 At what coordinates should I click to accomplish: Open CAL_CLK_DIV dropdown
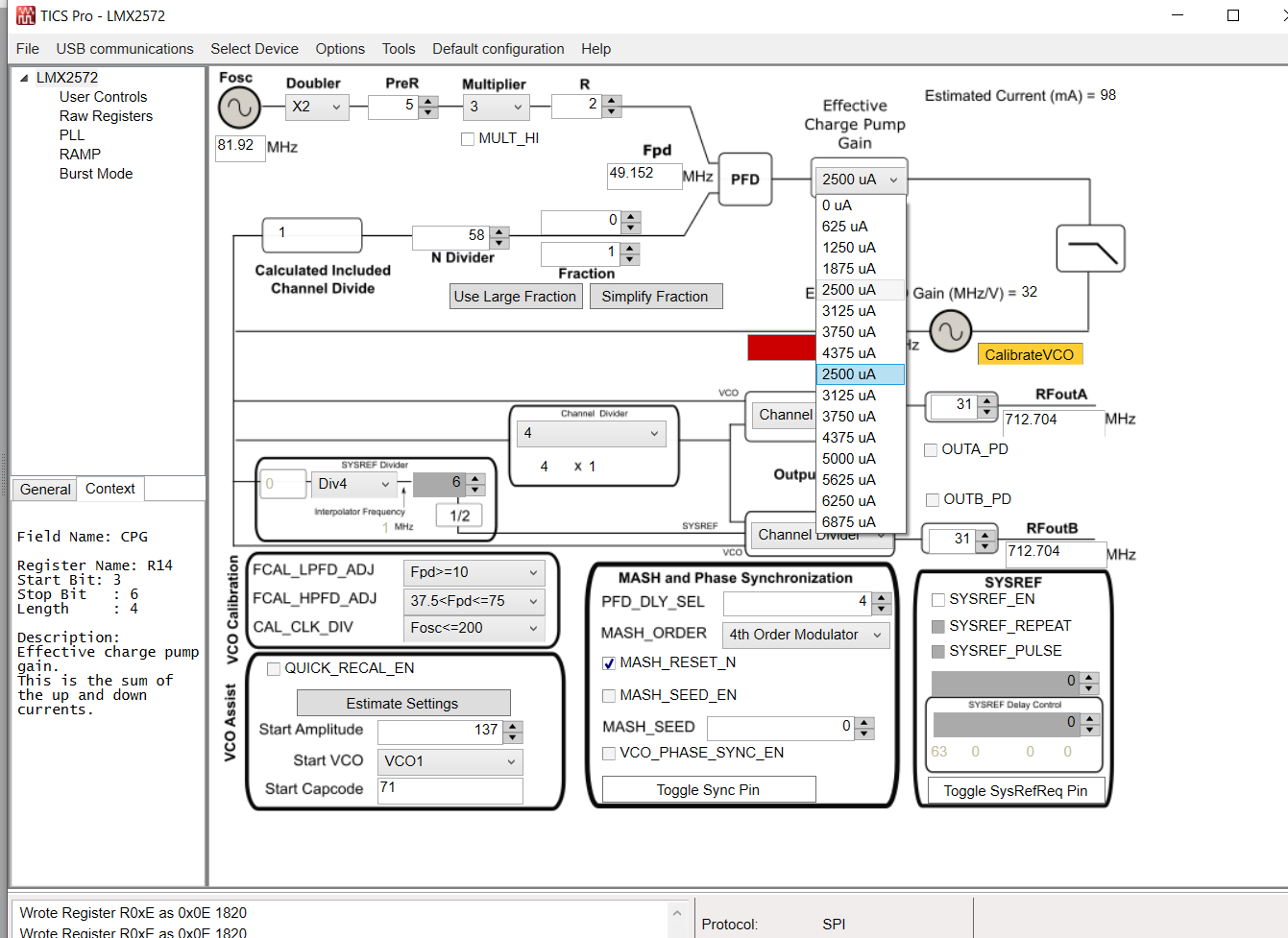474,629
